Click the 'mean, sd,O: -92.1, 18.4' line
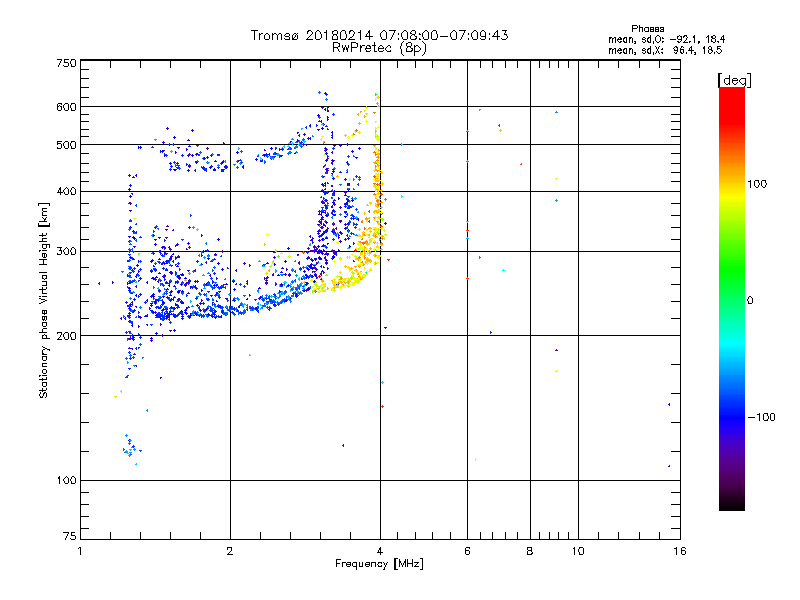The height and width of the screenshot is (600, 800). point(666,39)
